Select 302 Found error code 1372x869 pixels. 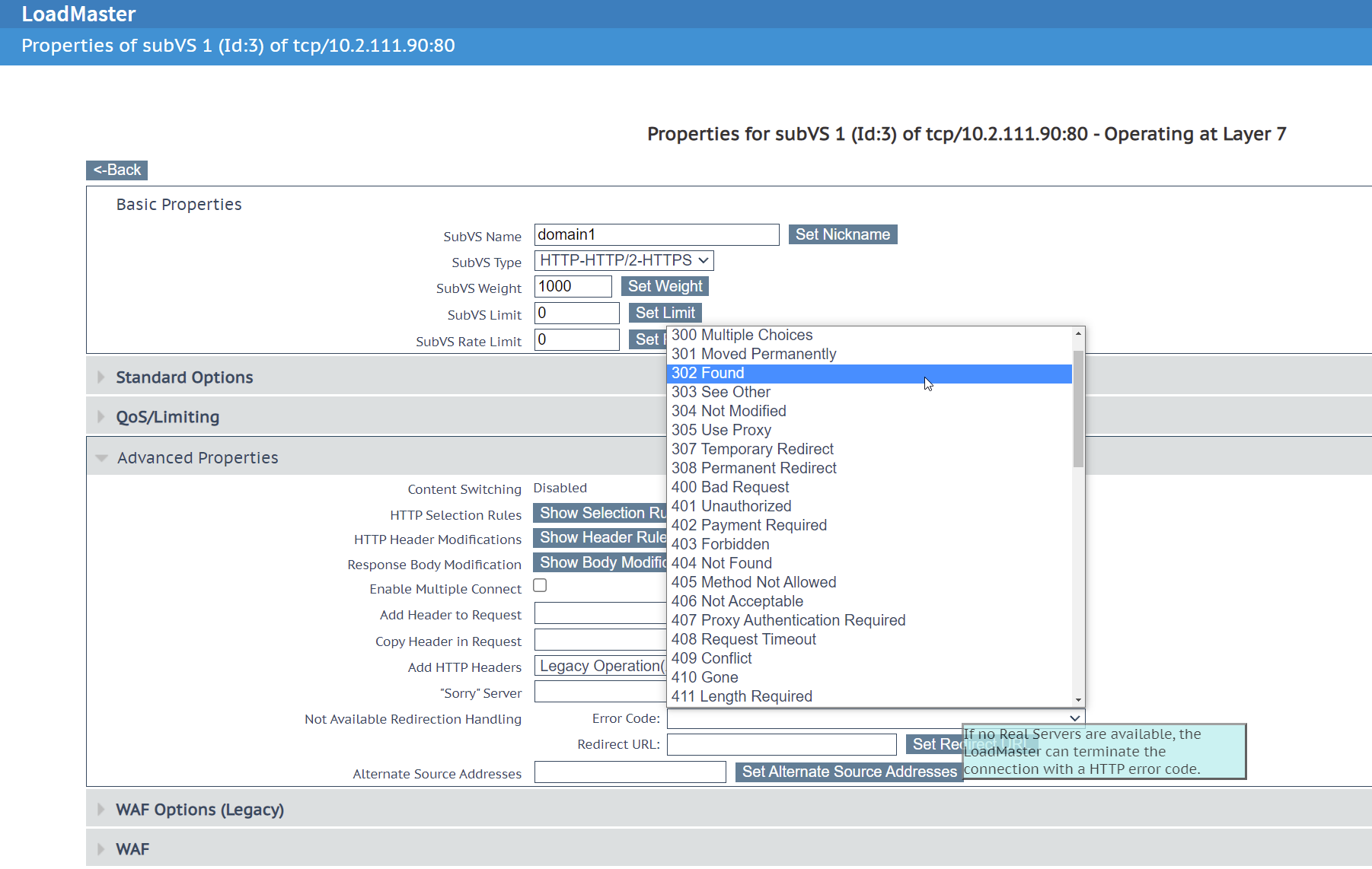pos(869,373)
